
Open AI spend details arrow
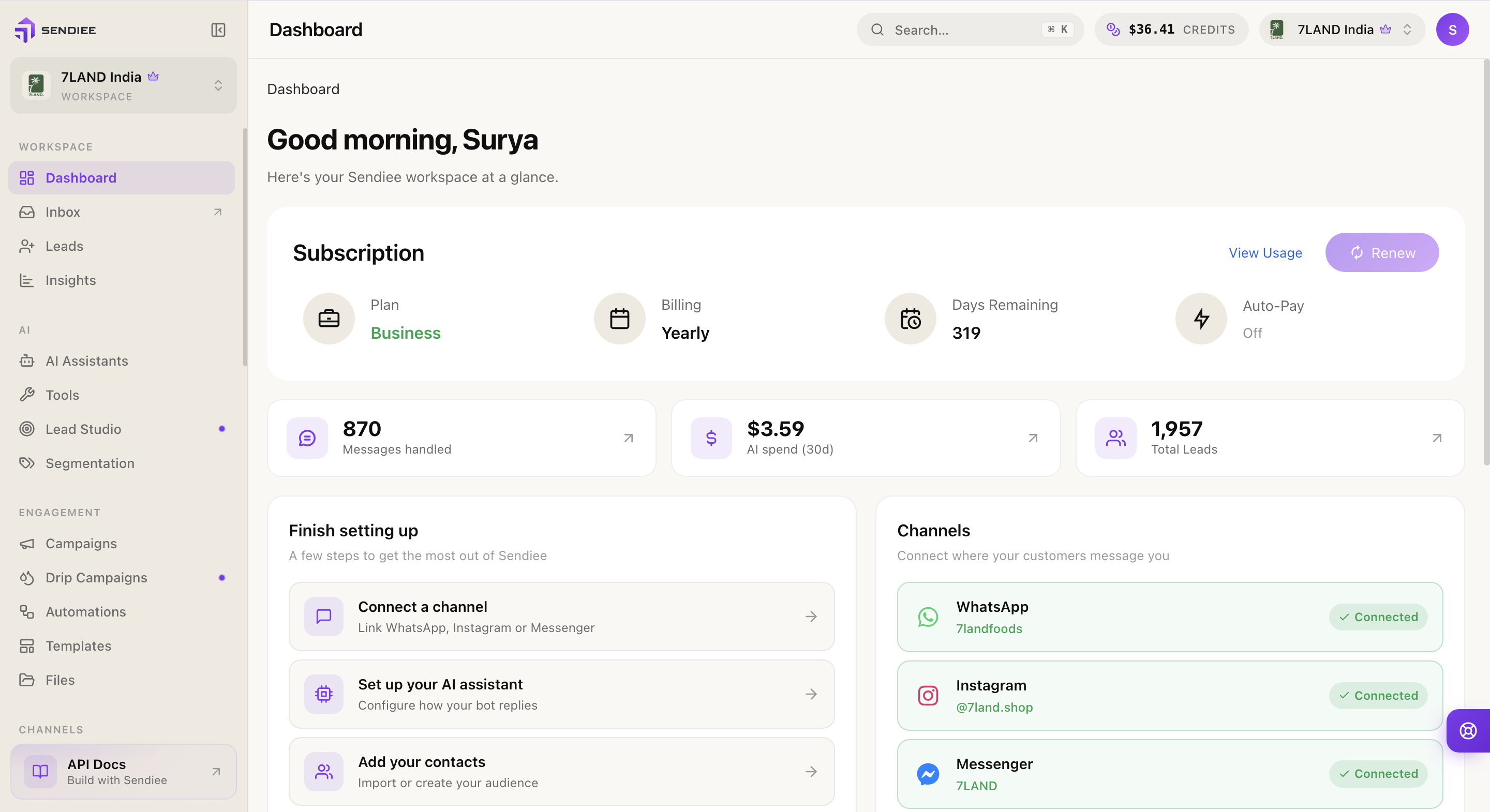1033,439
